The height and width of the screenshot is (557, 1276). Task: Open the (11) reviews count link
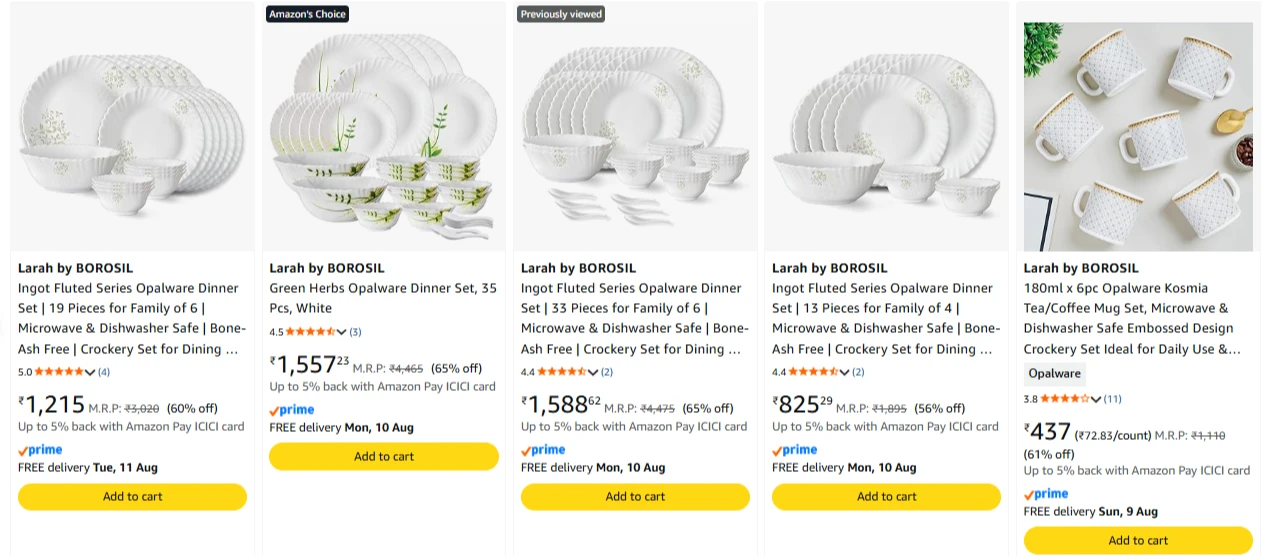click(x=1113, y=399)
